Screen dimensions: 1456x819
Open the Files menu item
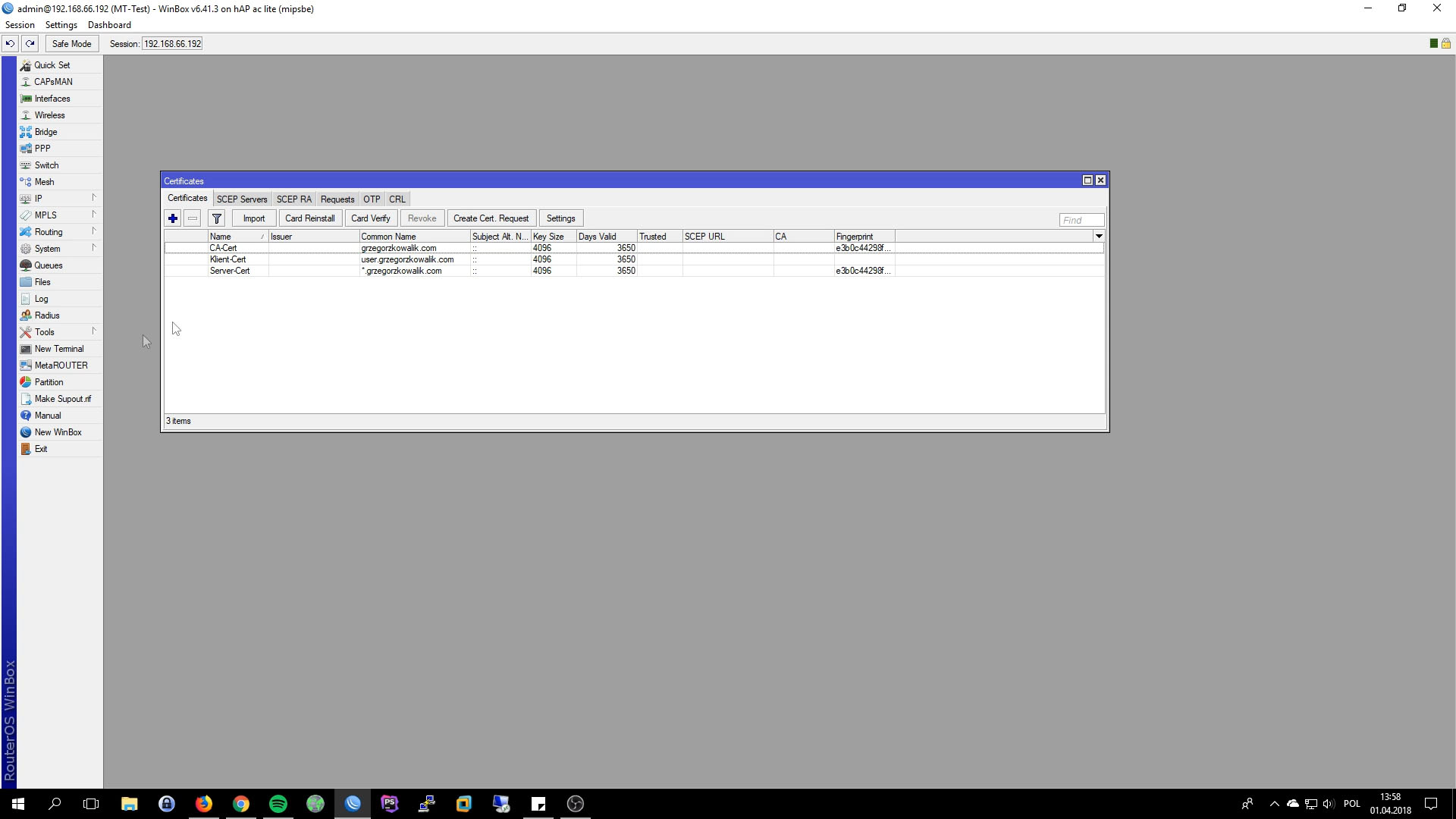(x=59, y=282)
